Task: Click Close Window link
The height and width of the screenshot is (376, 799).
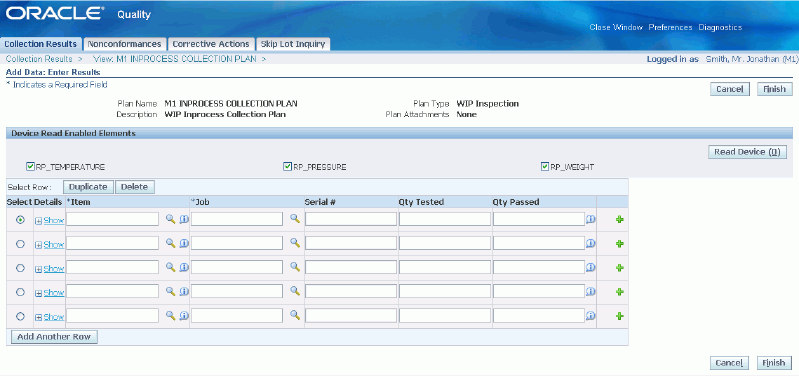Action: [x=616, y=28]
